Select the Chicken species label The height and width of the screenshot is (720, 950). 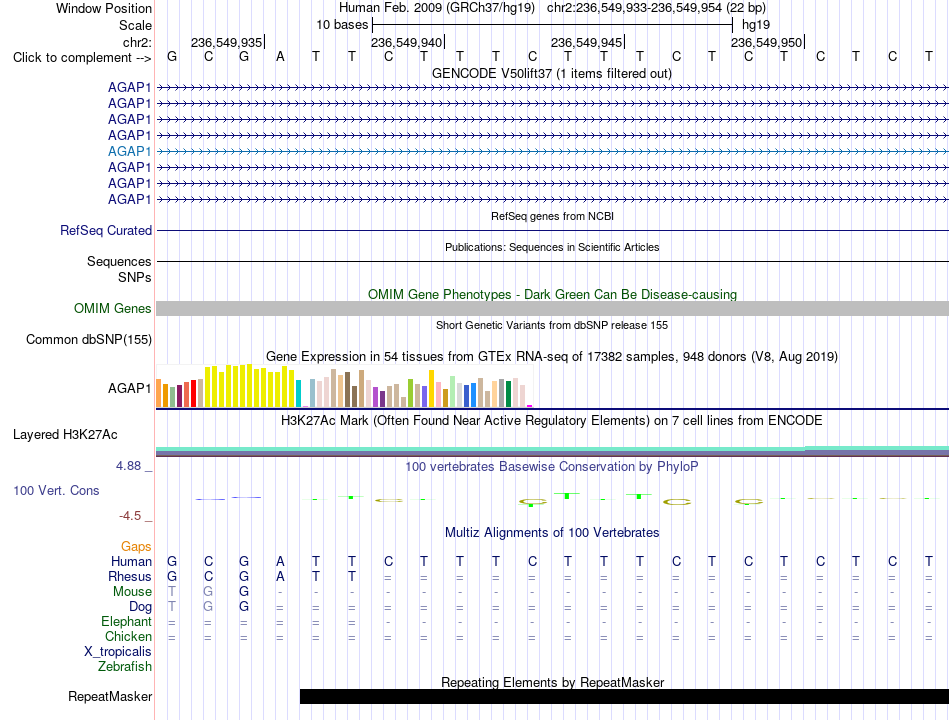point(128,636)
